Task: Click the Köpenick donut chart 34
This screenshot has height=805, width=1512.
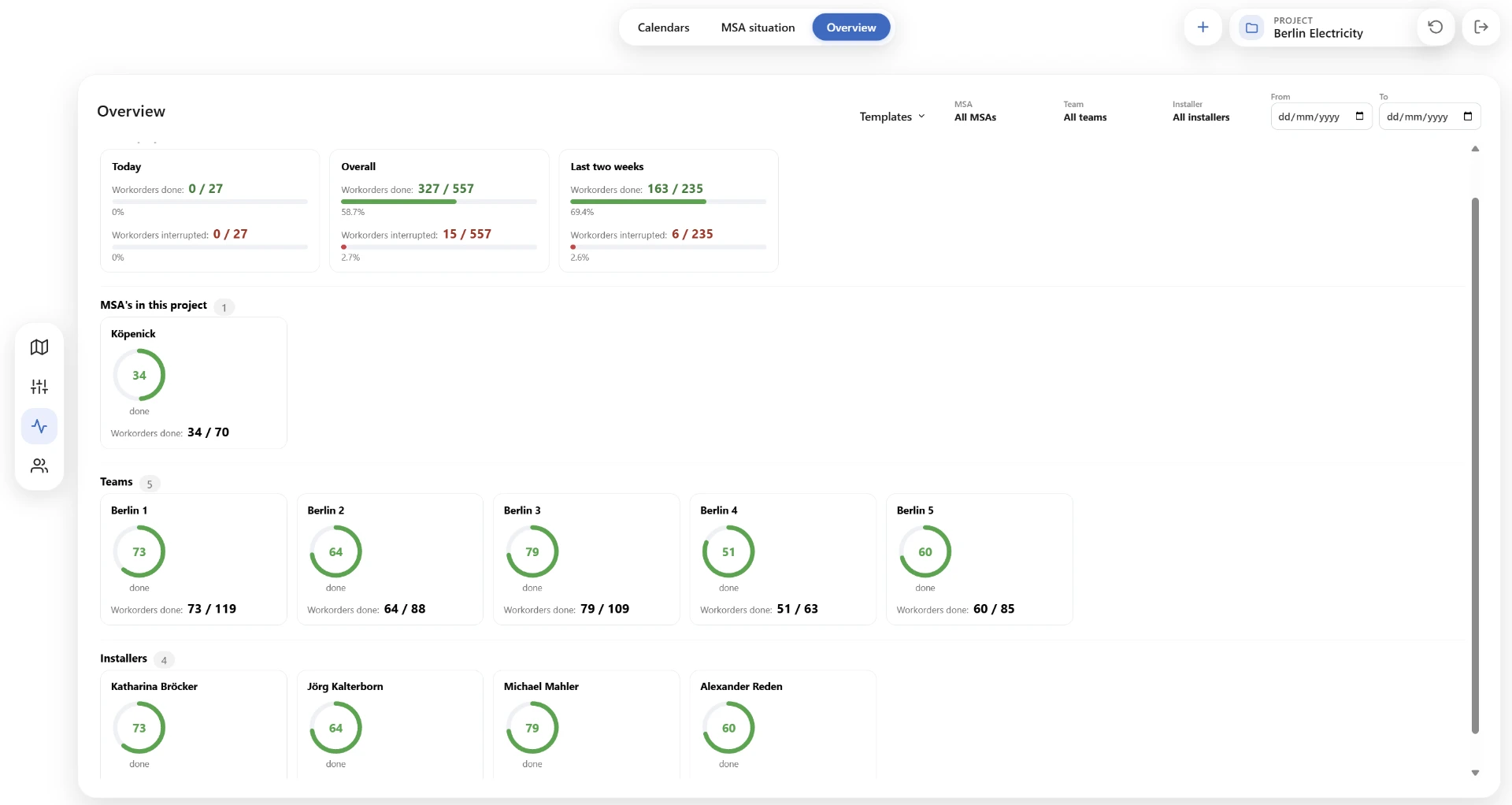Action: (x=139, y=375)
